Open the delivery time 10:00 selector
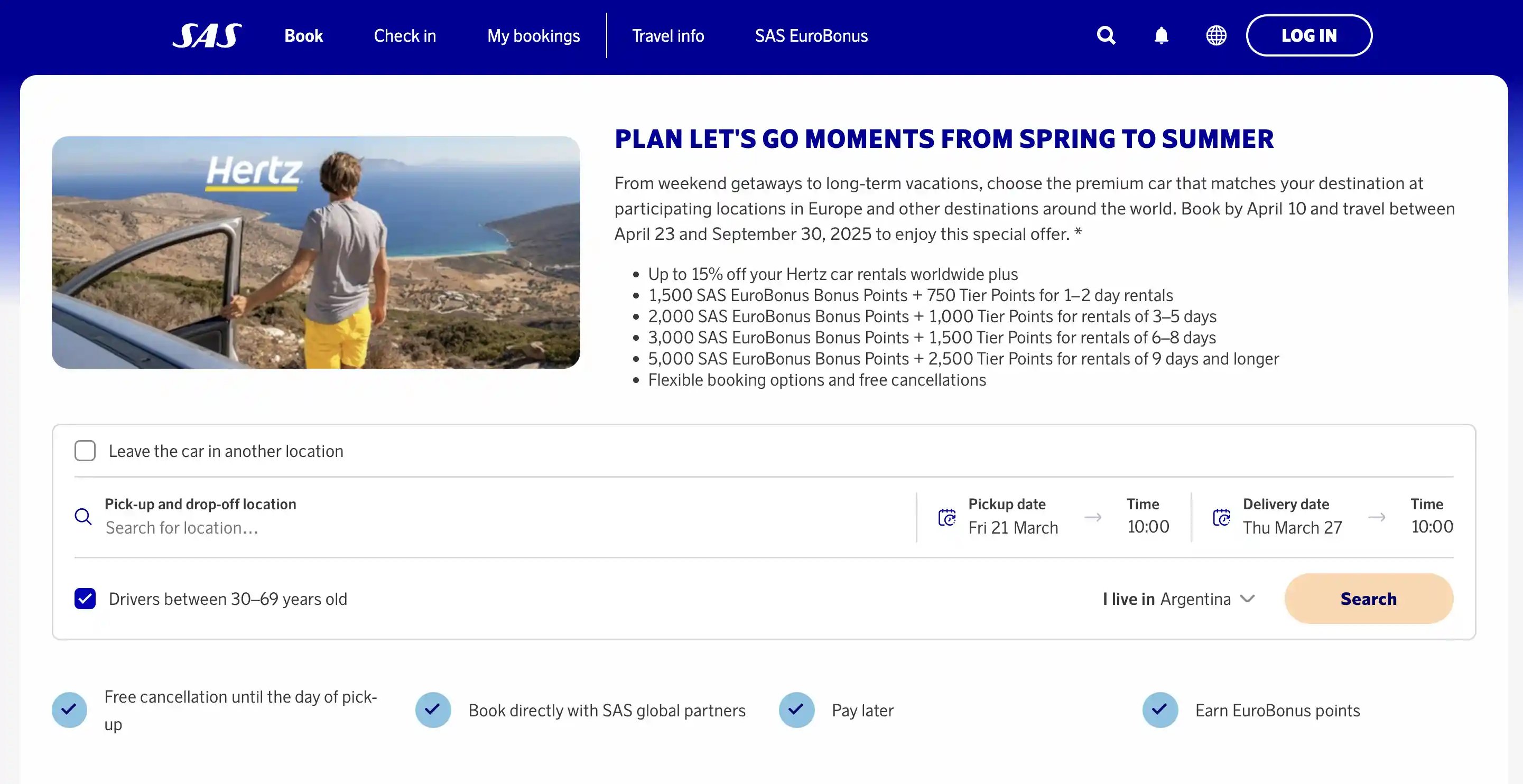 (1432, 526)
